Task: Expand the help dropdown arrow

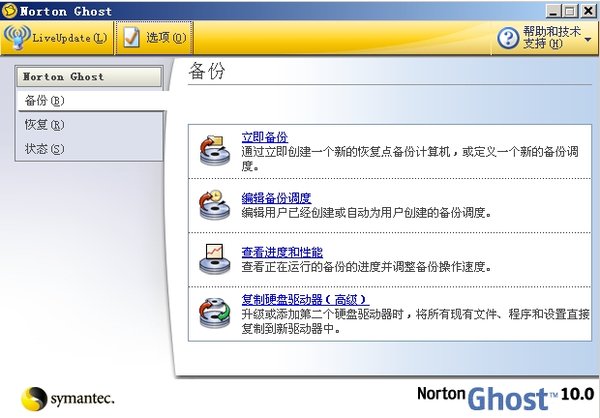Action: (588, 39)
